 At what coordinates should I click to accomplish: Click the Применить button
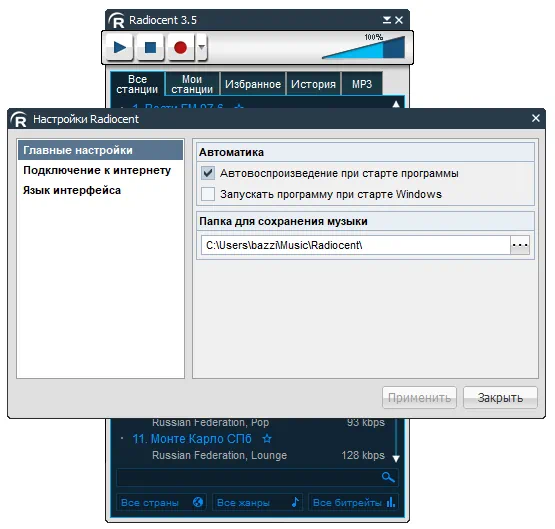(419, 397)
